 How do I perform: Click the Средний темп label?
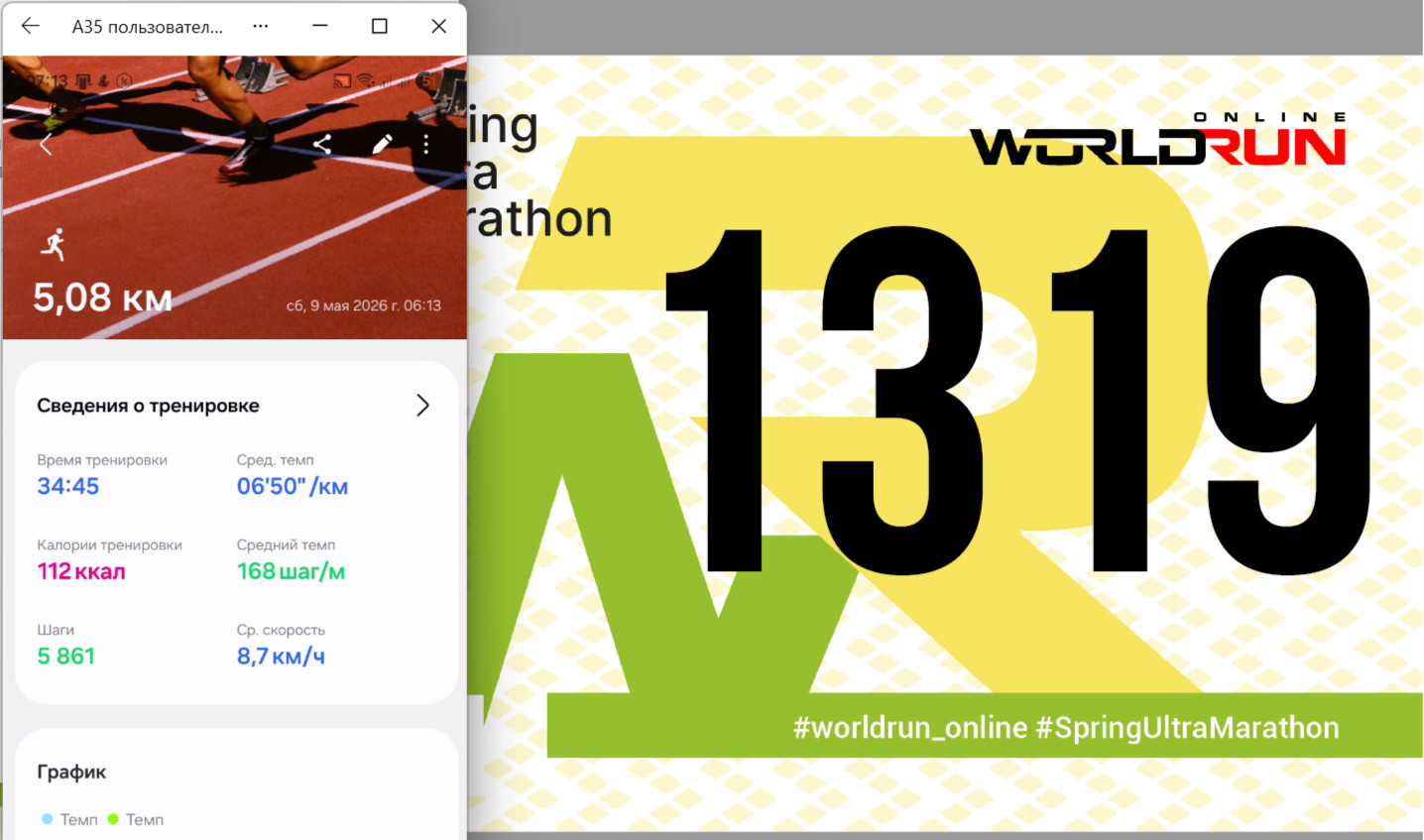click(x=286, y=545)
